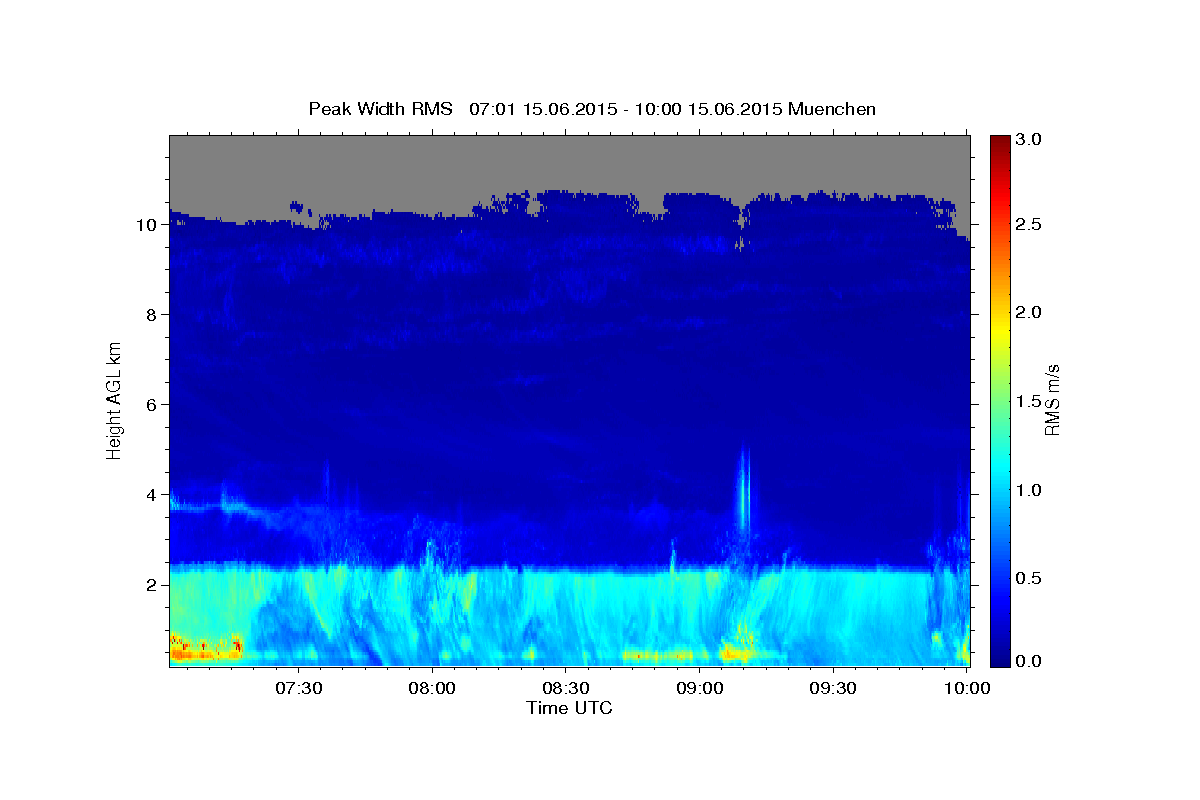The image size is (1200, 800).
Task: Click the 'RMS m/s' colorbar label
Action: pos(1052,401)
